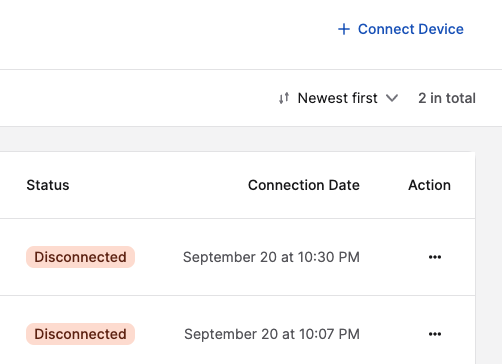Select the second device row
This screenshot has width=502, height=364.
(x=237, y=330)
